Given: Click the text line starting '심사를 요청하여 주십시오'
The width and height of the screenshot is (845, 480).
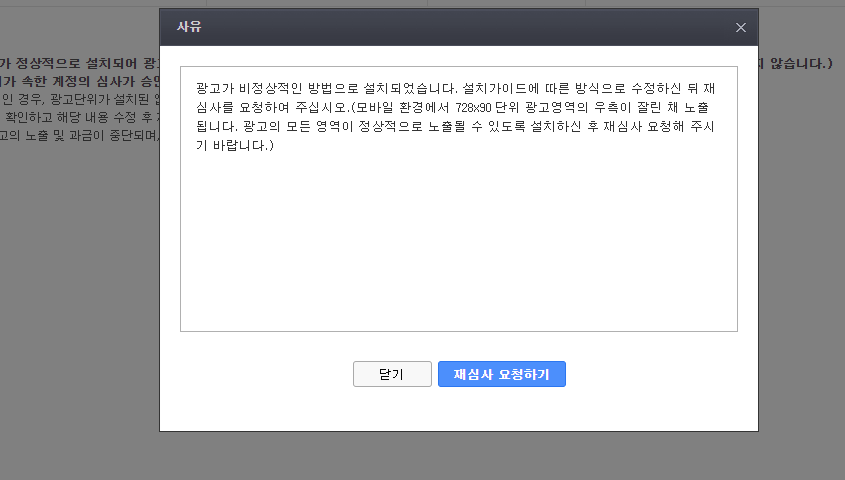Looking at the screenshot, I should click(x=452, y=107).
